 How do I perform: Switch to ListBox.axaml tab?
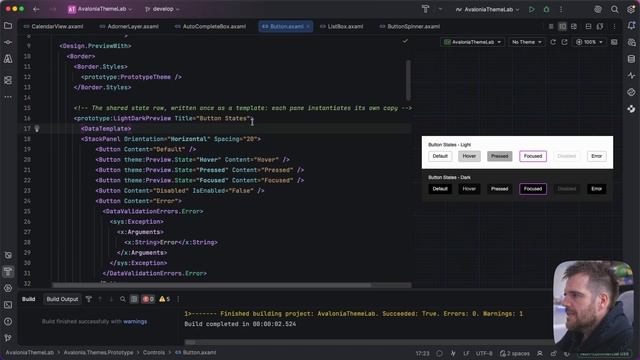(341, 27)
